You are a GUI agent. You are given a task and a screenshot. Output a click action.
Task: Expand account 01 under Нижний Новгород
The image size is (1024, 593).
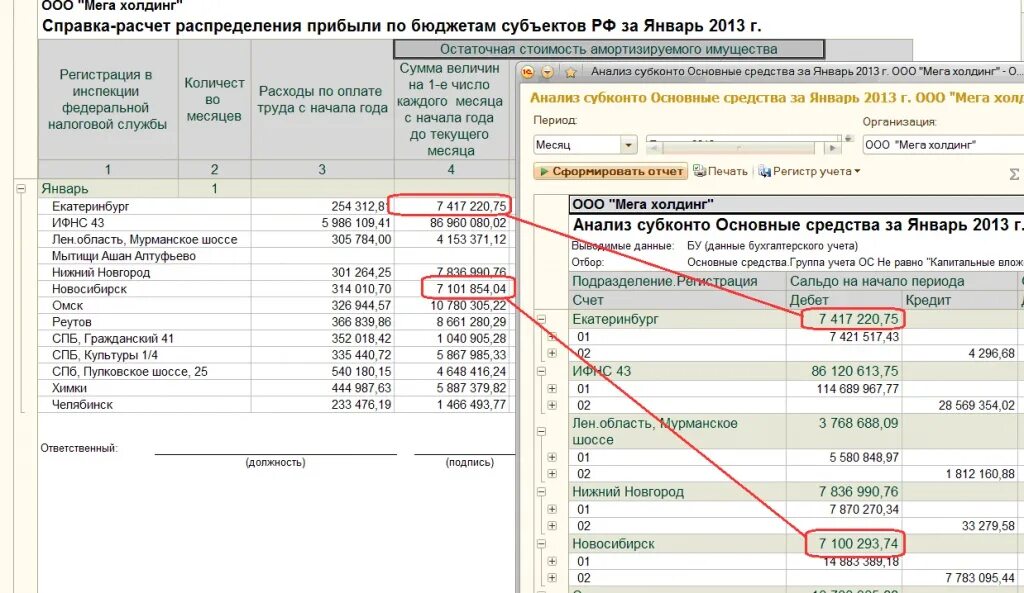click(x=552, y=509)
